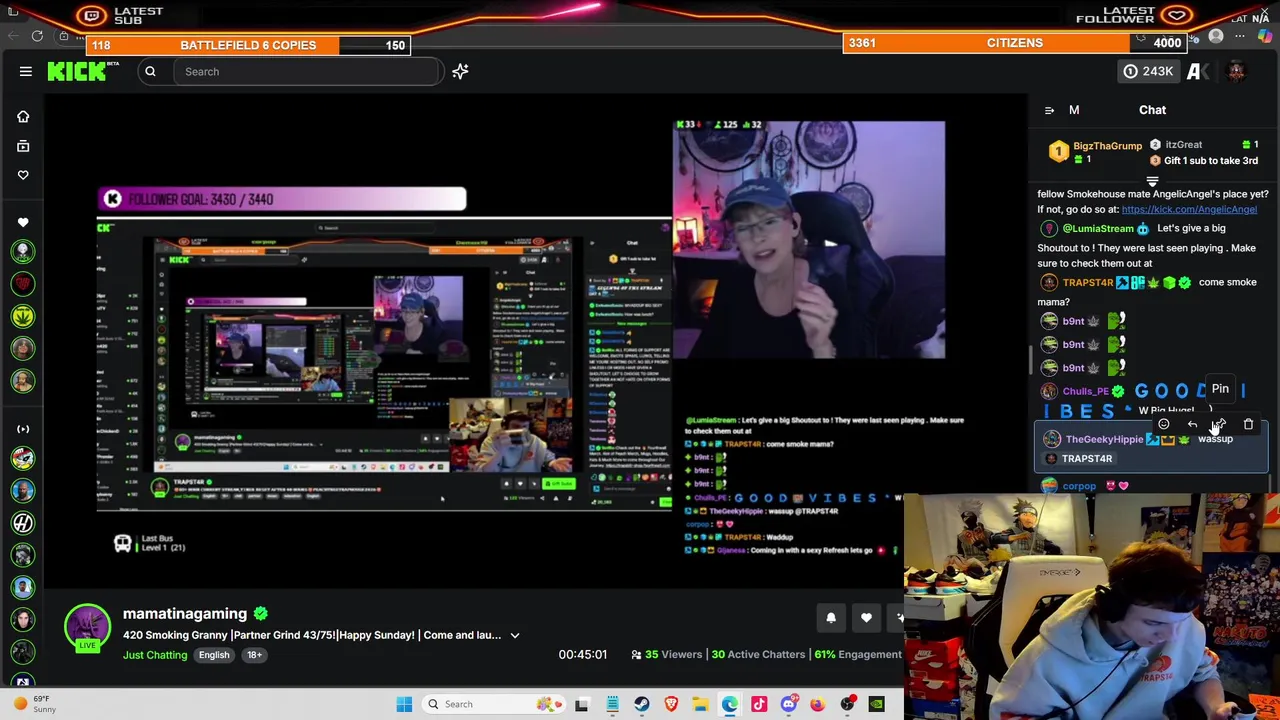Open the M button in chat header

pyautogui.click(x=1074, y=110)
